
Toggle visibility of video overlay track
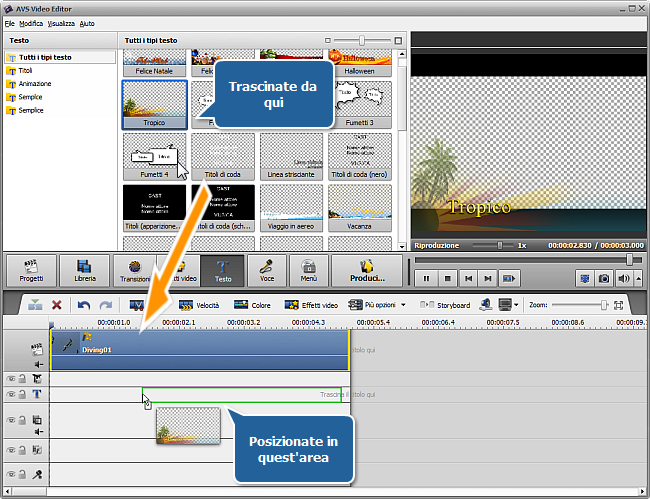point(11,420)
